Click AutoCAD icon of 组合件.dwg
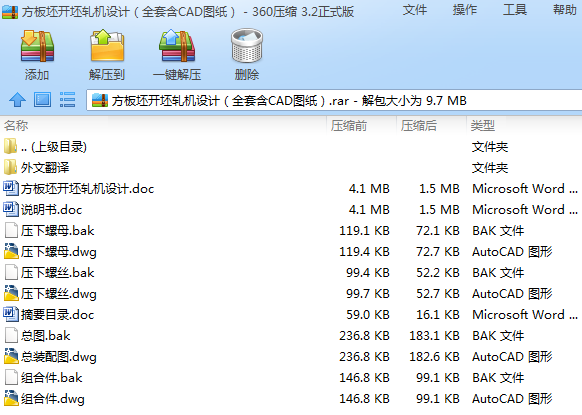Image resolution: width=582 pixels, height=415 pixels. [11, 398]
